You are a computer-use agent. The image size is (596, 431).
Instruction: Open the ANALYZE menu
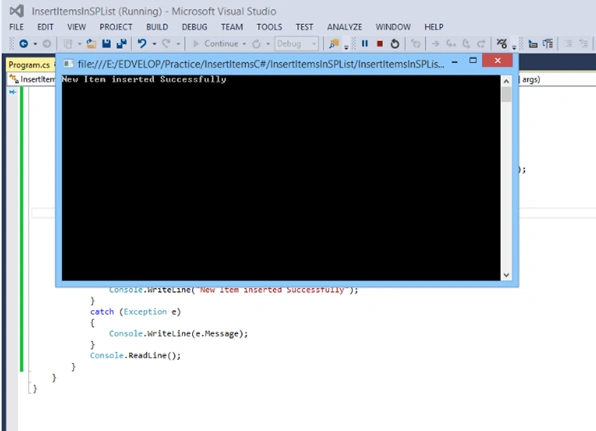[x=344, y=27]
